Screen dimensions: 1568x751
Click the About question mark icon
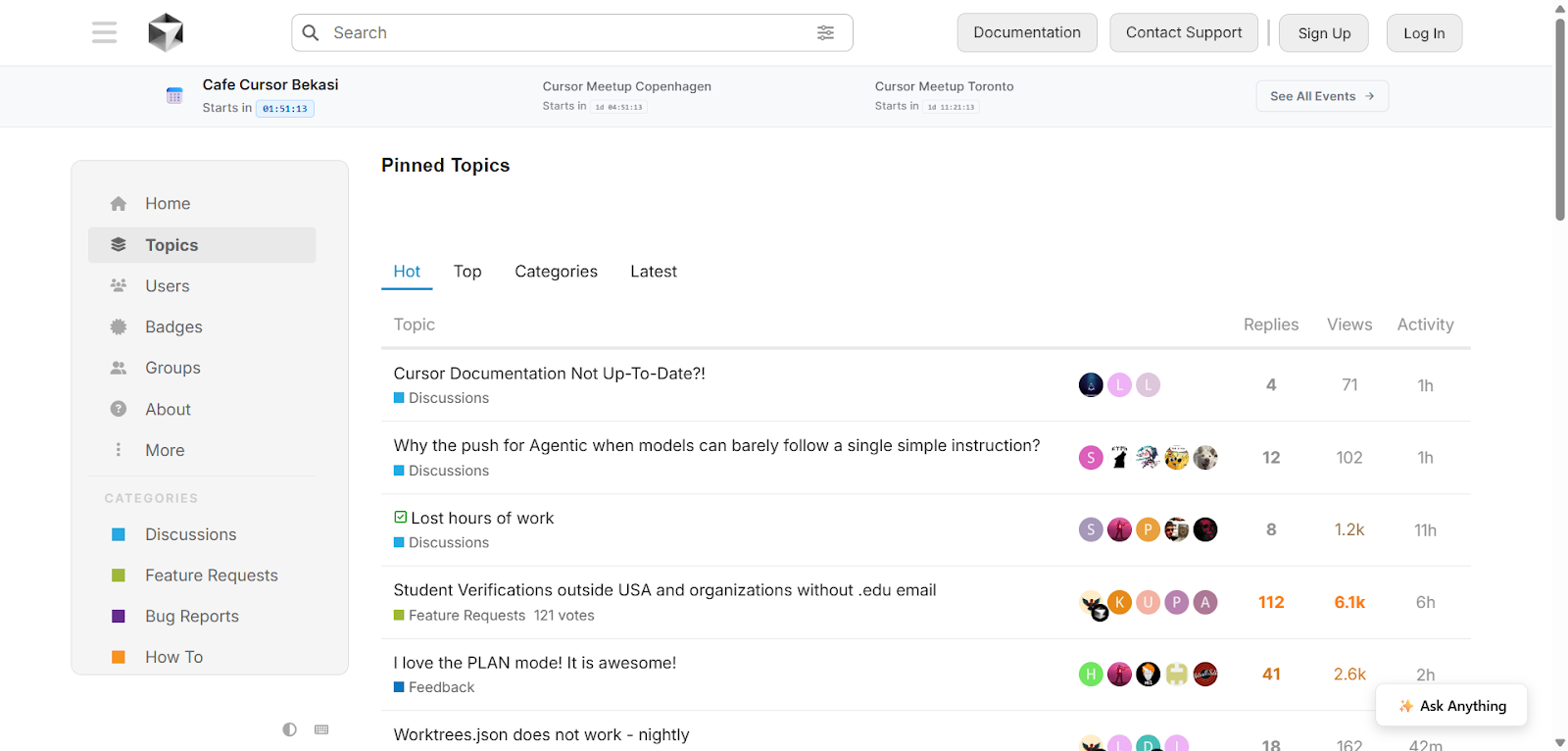[x=119, y=410]
